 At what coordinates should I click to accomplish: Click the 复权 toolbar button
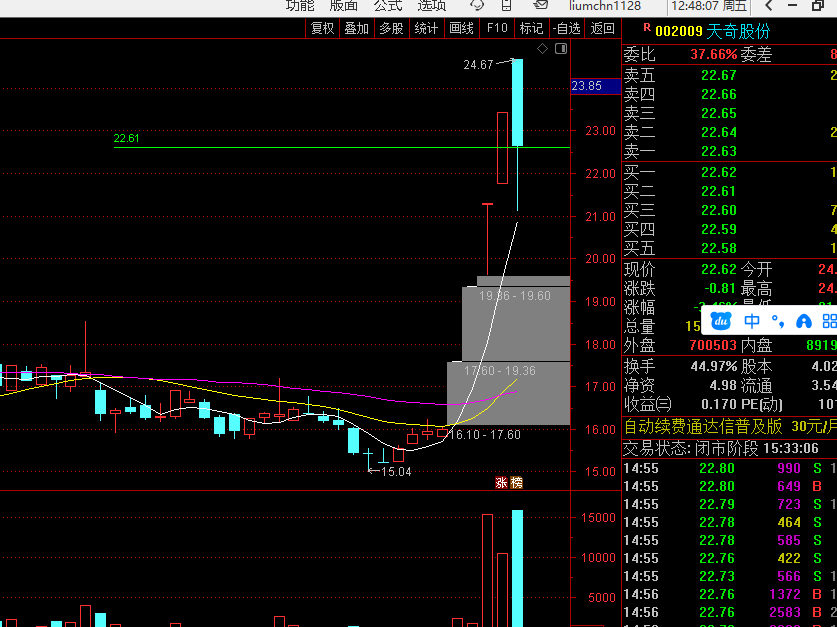(322, 28)
